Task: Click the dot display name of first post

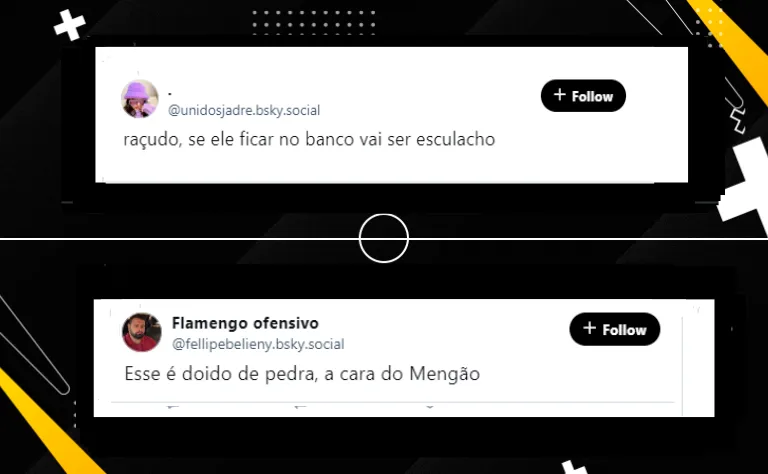Action: coord(170,93)
